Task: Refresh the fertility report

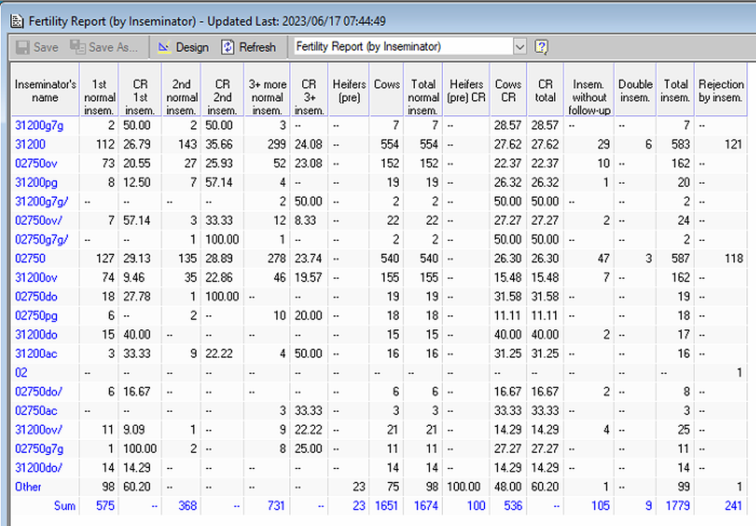Action: [x=249, y=47]
